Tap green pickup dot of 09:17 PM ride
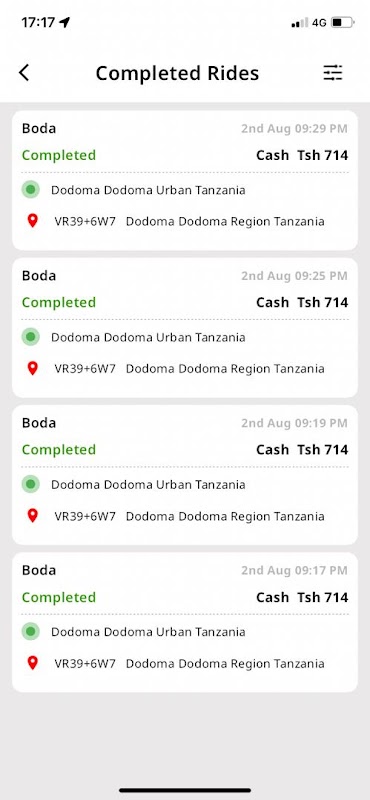The image size is (370, 800). coord(31,632)
